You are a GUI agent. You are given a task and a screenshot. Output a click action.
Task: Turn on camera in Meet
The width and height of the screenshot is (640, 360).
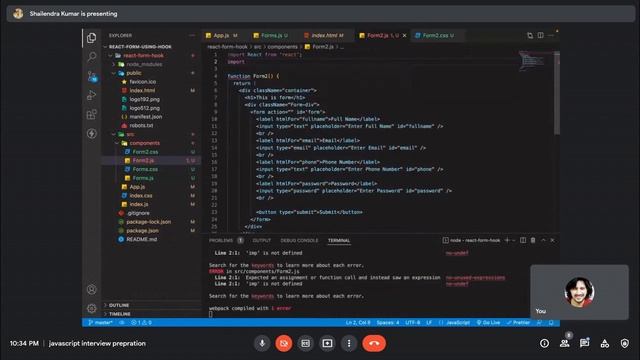tap(284, 343)
